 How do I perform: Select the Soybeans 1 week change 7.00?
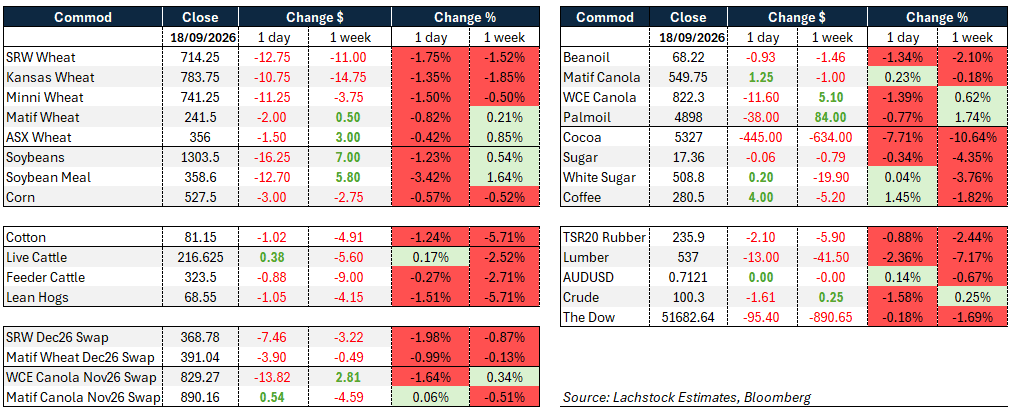[x=352, y=158]
